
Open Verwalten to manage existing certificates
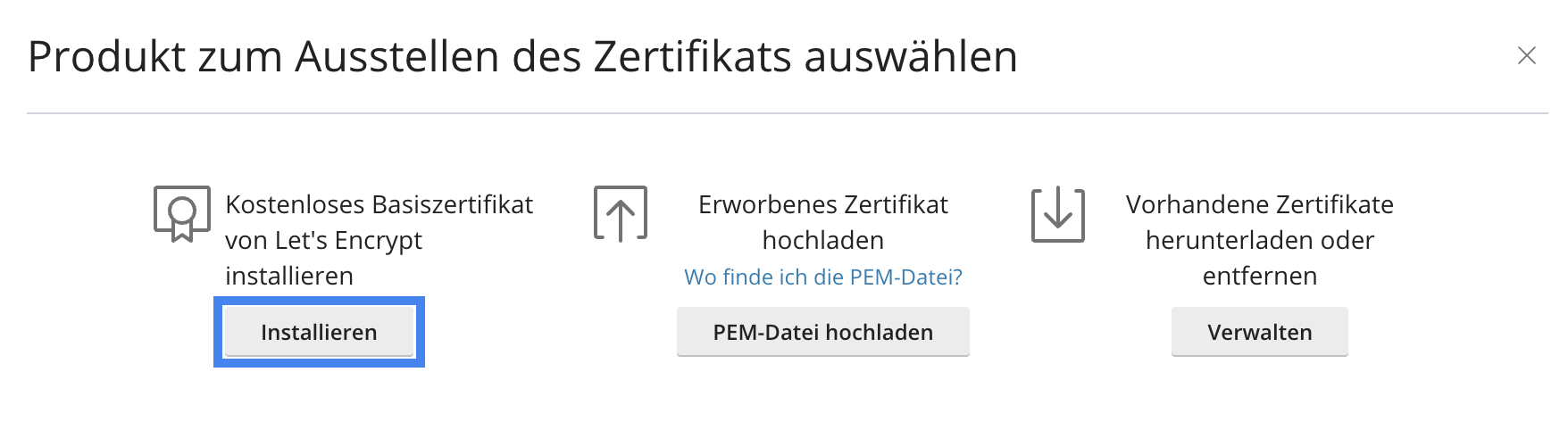click(1260, 332)
